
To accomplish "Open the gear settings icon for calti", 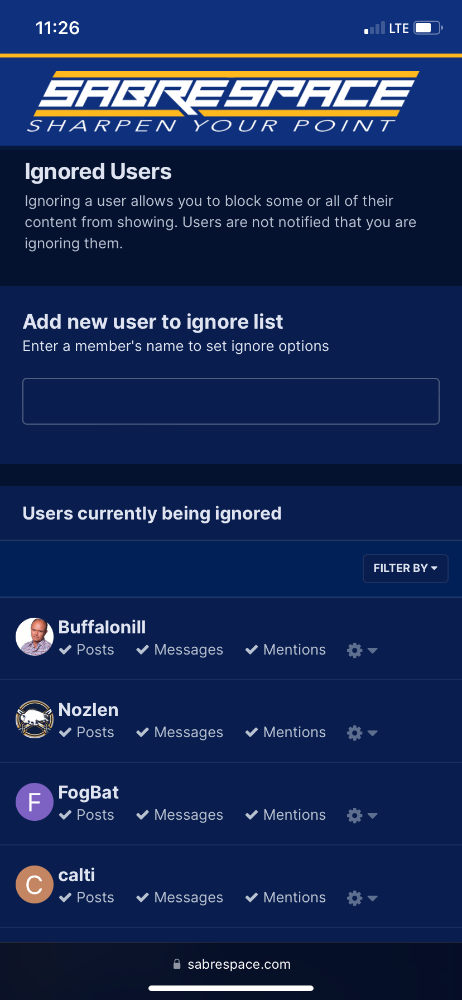I will pos(354,898).
